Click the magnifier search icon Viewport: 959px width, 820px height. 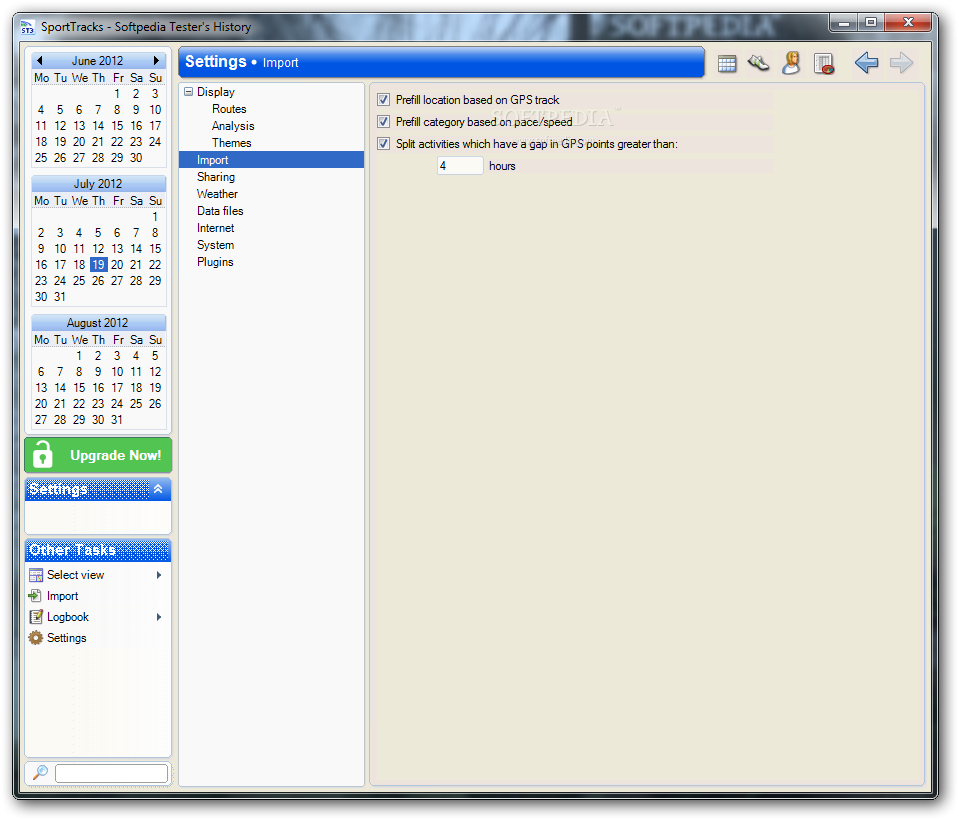[40, 772]
